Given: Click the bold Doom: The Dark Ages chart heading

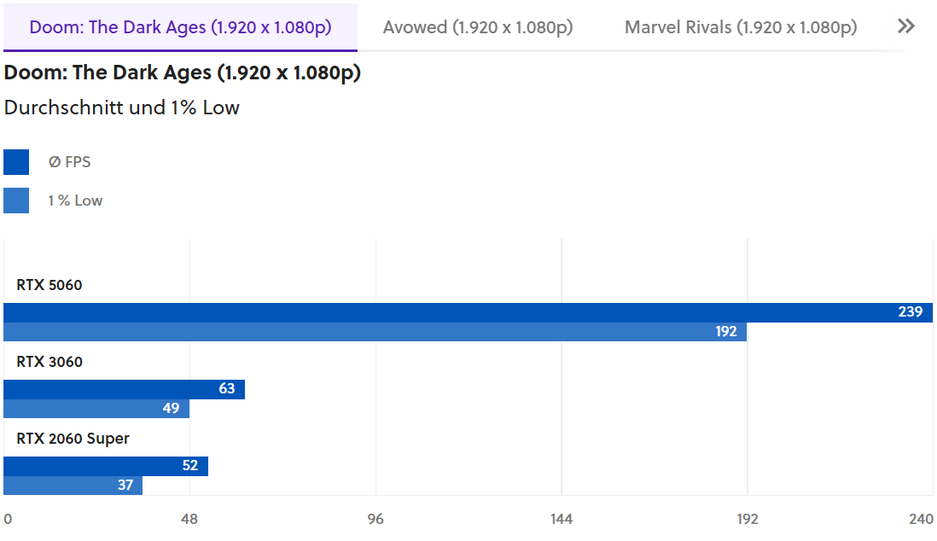Looking at the screenshot, I should 183,72.
